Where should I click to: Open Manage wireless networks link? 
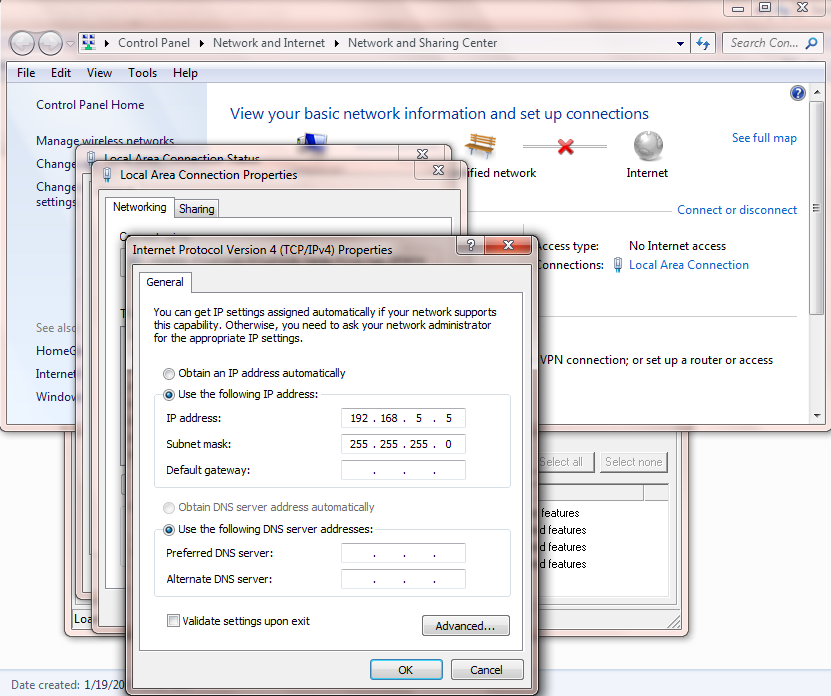point(105,140)
